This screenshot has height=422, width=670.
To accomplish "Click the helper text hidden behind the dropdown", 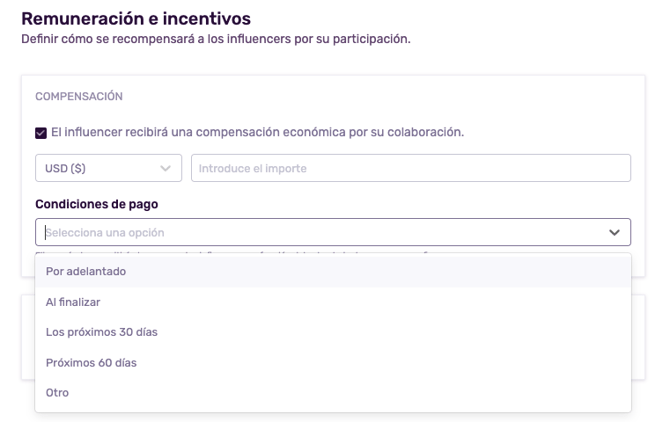I will point(300,251).
